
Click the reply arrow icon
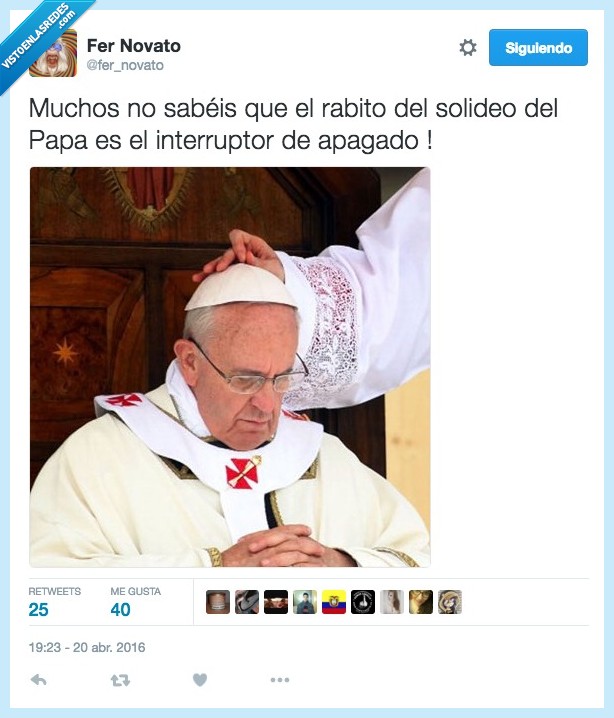[x=38, y=680]
